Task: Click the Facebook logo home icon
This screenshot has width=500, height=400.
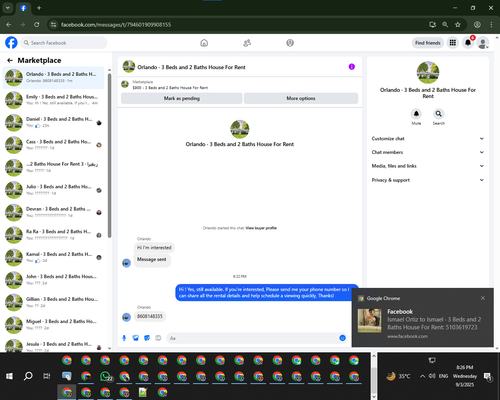Action: pos(11,43)
